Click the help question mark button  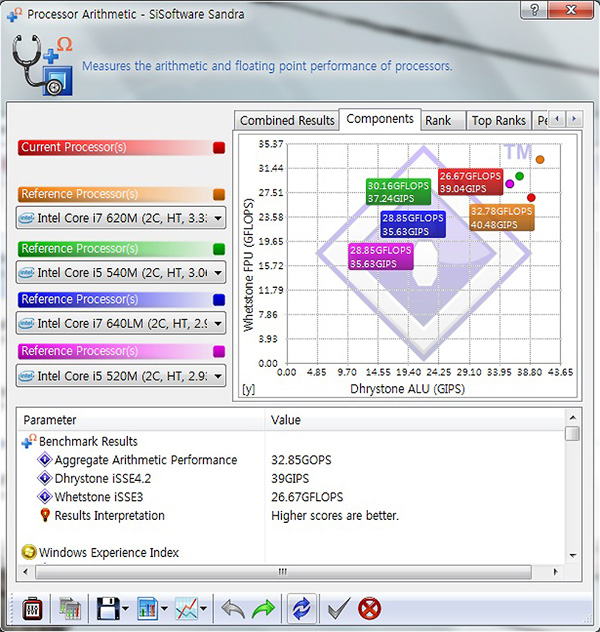tap(534, 10)
